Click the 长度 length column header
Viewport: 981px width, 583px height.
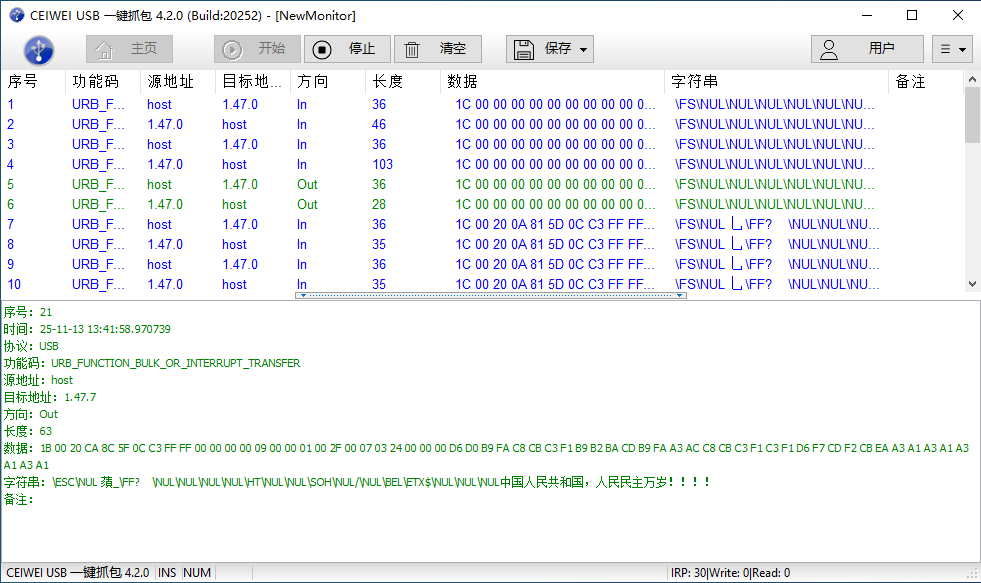[387, 82]
